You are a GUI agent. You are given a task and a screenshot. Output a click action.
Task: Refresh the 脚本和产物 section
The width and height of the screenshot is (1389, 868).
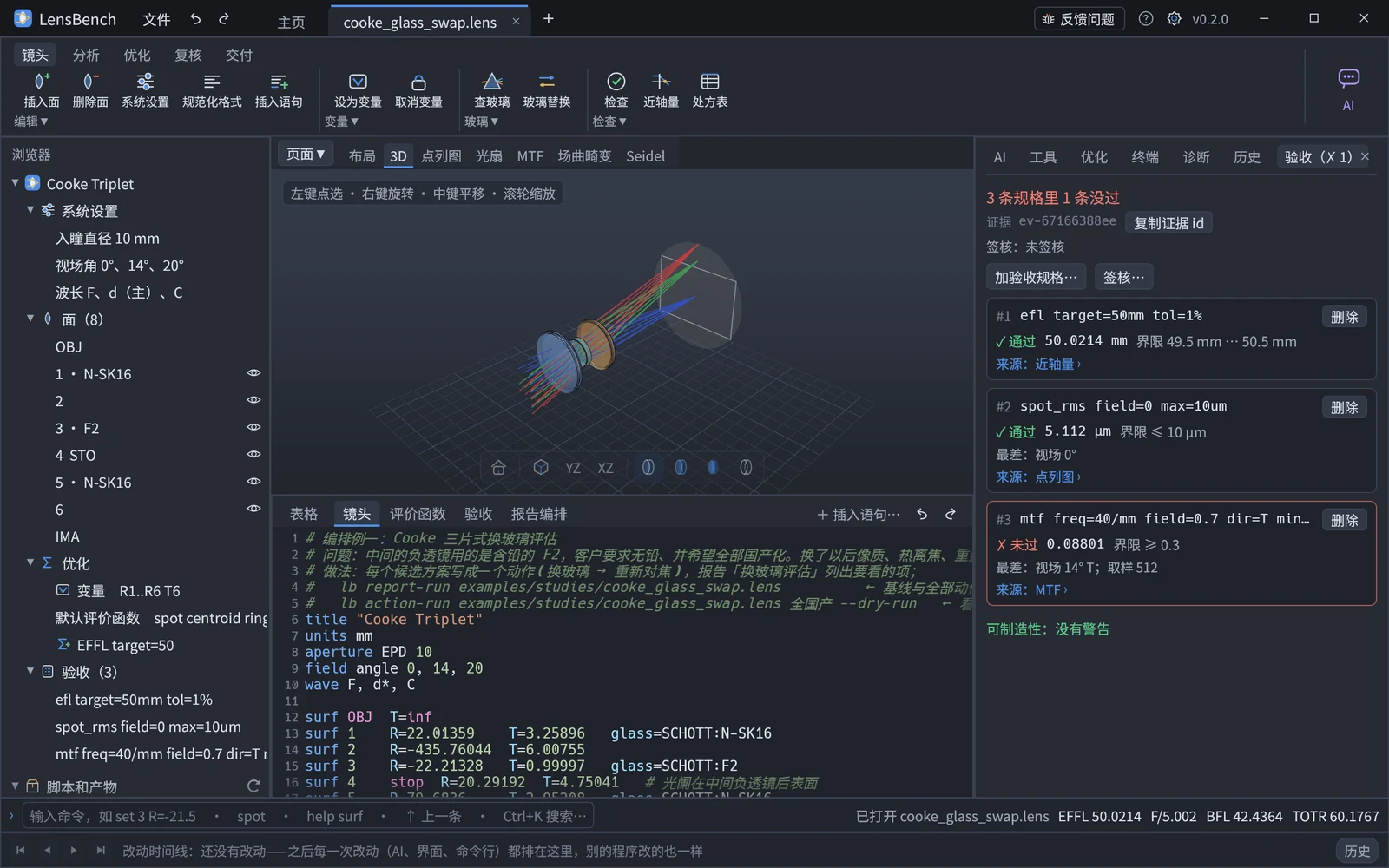(253, 786)
